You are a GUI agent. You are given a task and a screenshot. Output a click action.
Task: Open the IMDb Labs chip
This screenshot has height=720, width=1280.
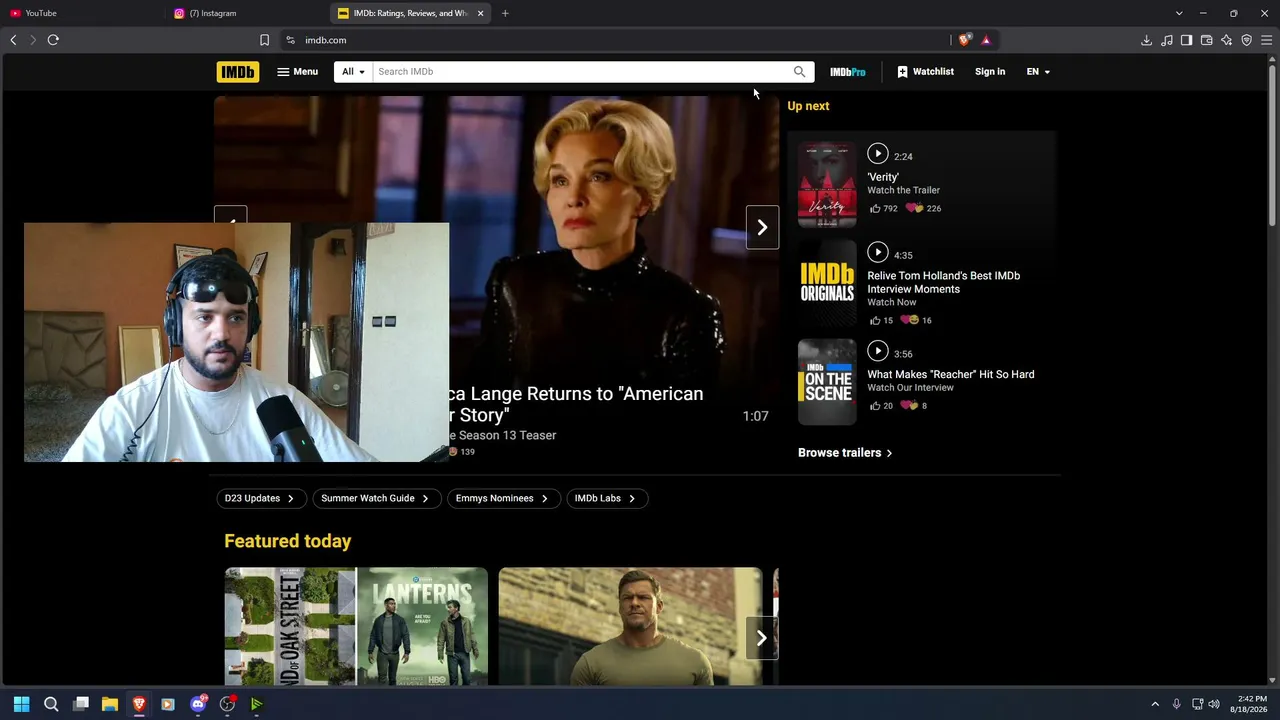(607, 498)
